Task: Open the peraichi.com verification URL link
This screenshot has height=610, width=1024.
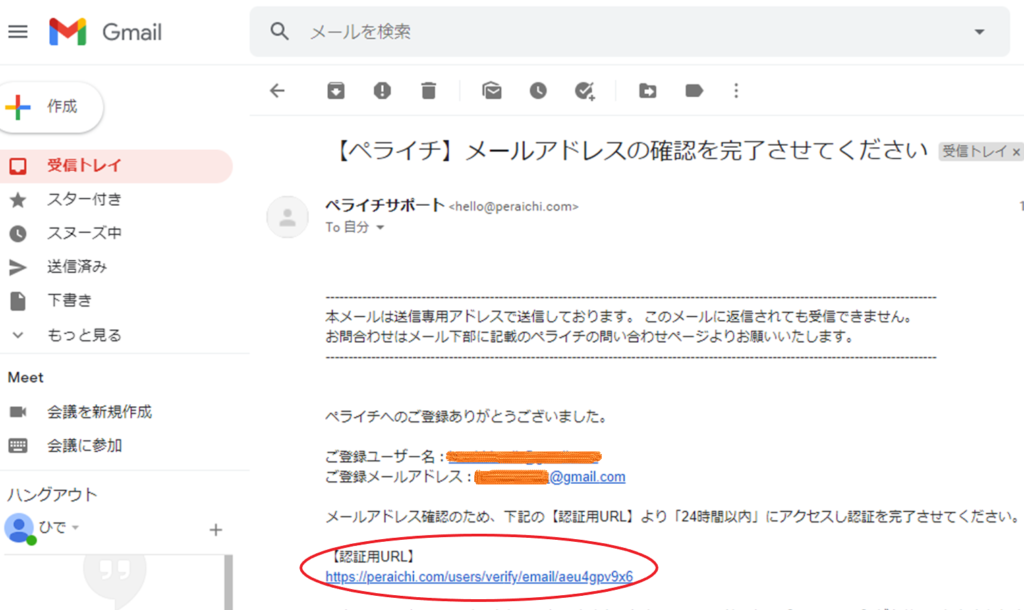Action: tap(479, 577)
